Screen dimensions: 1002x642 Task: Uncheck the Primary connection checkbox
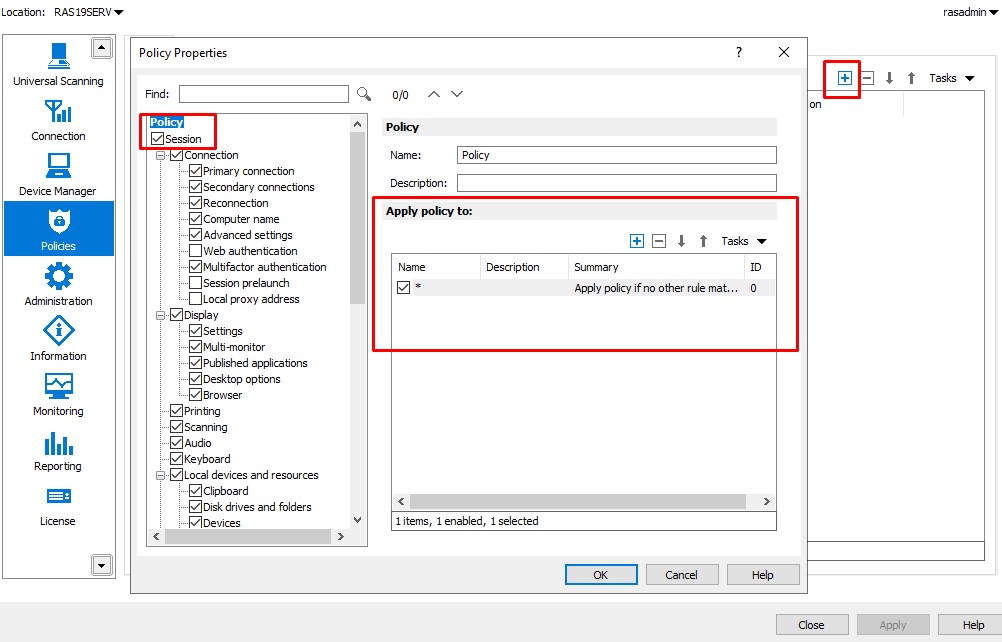[x=196, y=171]
